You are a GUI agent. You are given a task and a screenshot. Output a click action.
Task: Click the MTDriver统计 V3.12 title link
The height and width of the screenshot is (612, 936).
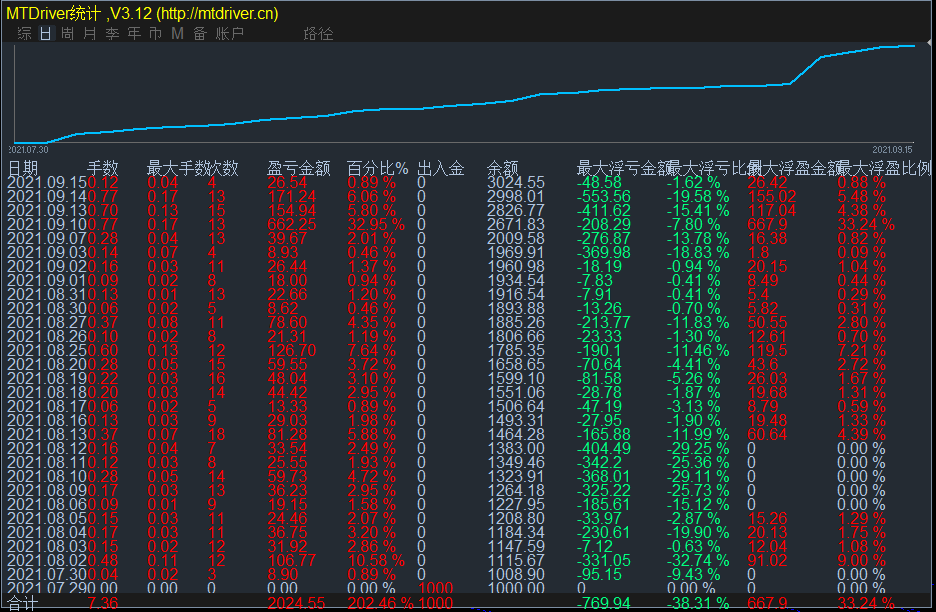pyautogui.click(x=142, y=13)
